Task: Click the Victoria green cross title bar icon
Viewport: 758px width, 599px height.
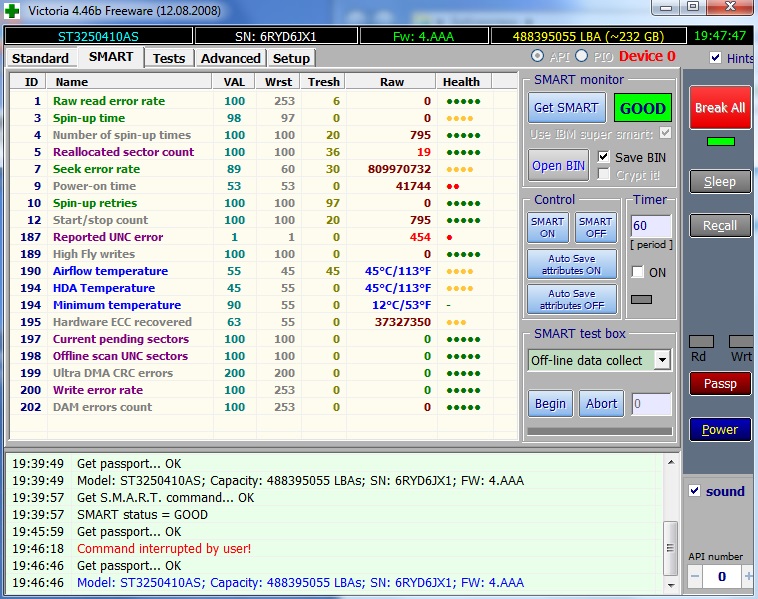Action: pos(14,10)
